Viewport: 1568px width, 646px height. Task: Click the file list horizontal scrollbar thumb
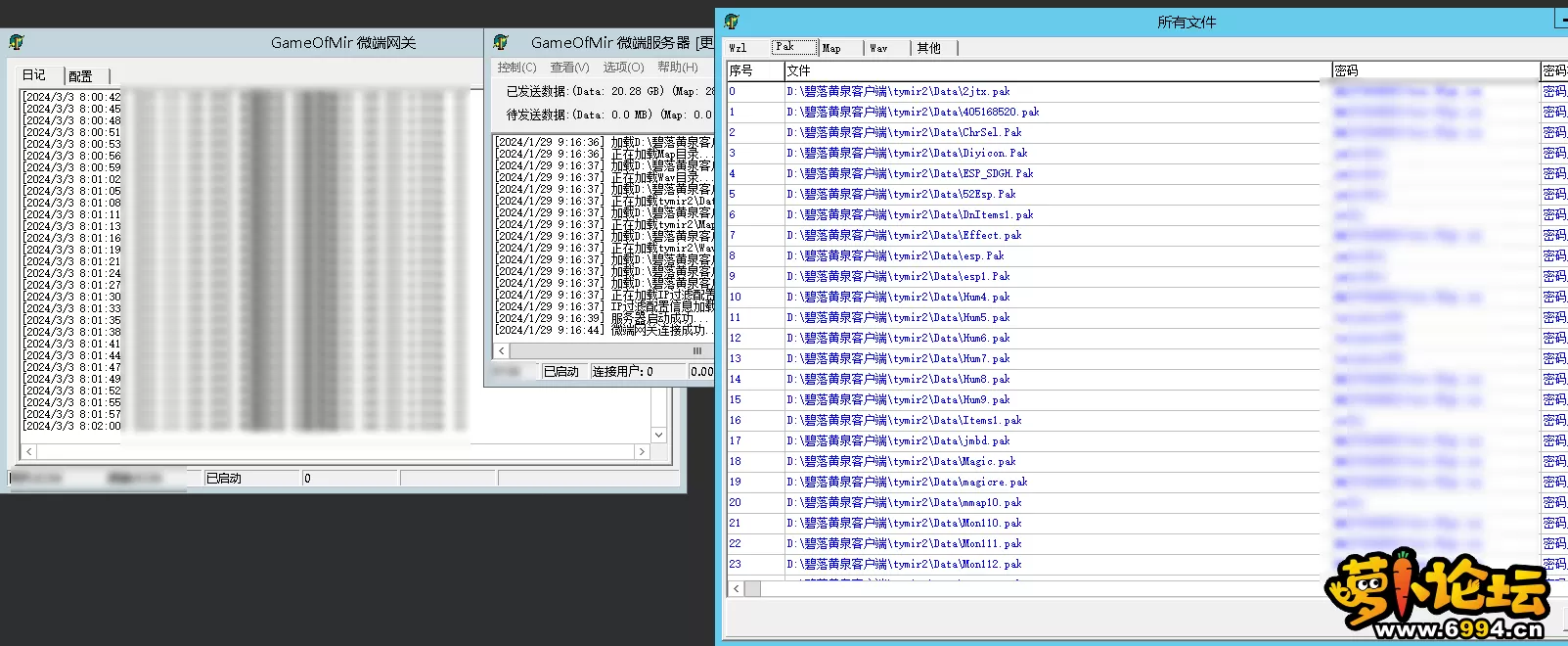[x=752, y=588]
